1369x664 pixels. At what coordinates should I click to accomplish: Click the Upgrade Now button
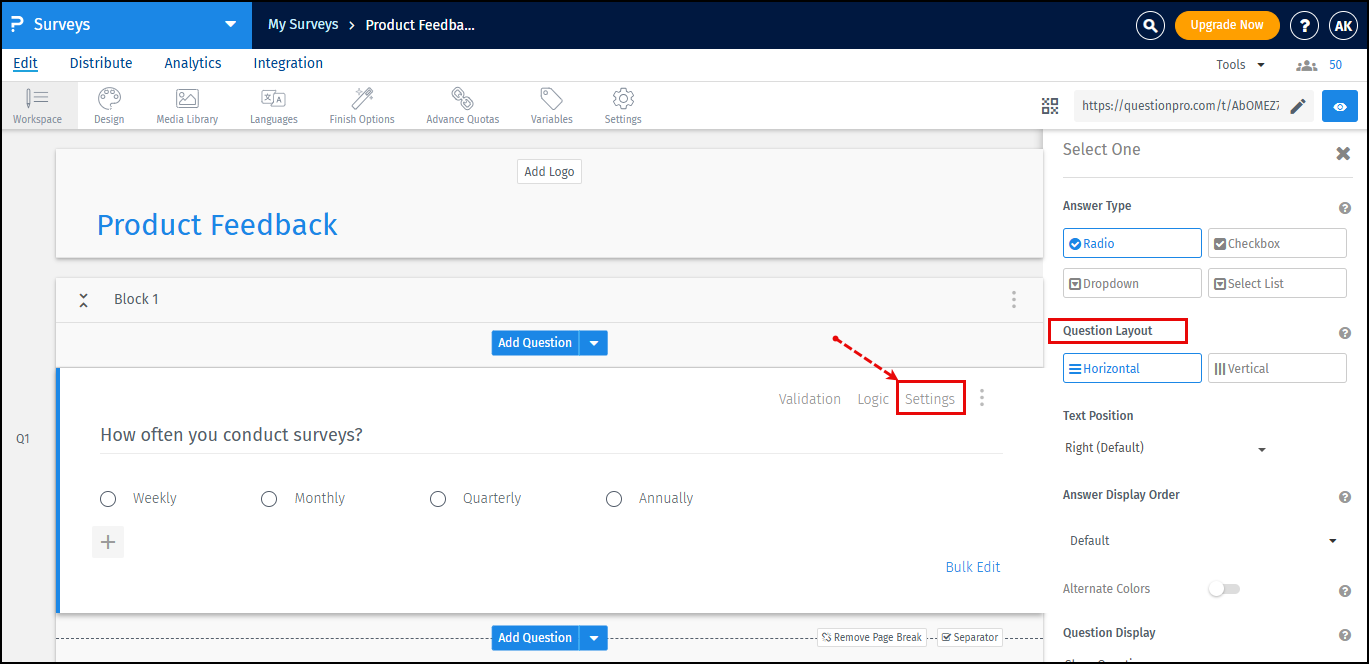tap(1226, 25)
